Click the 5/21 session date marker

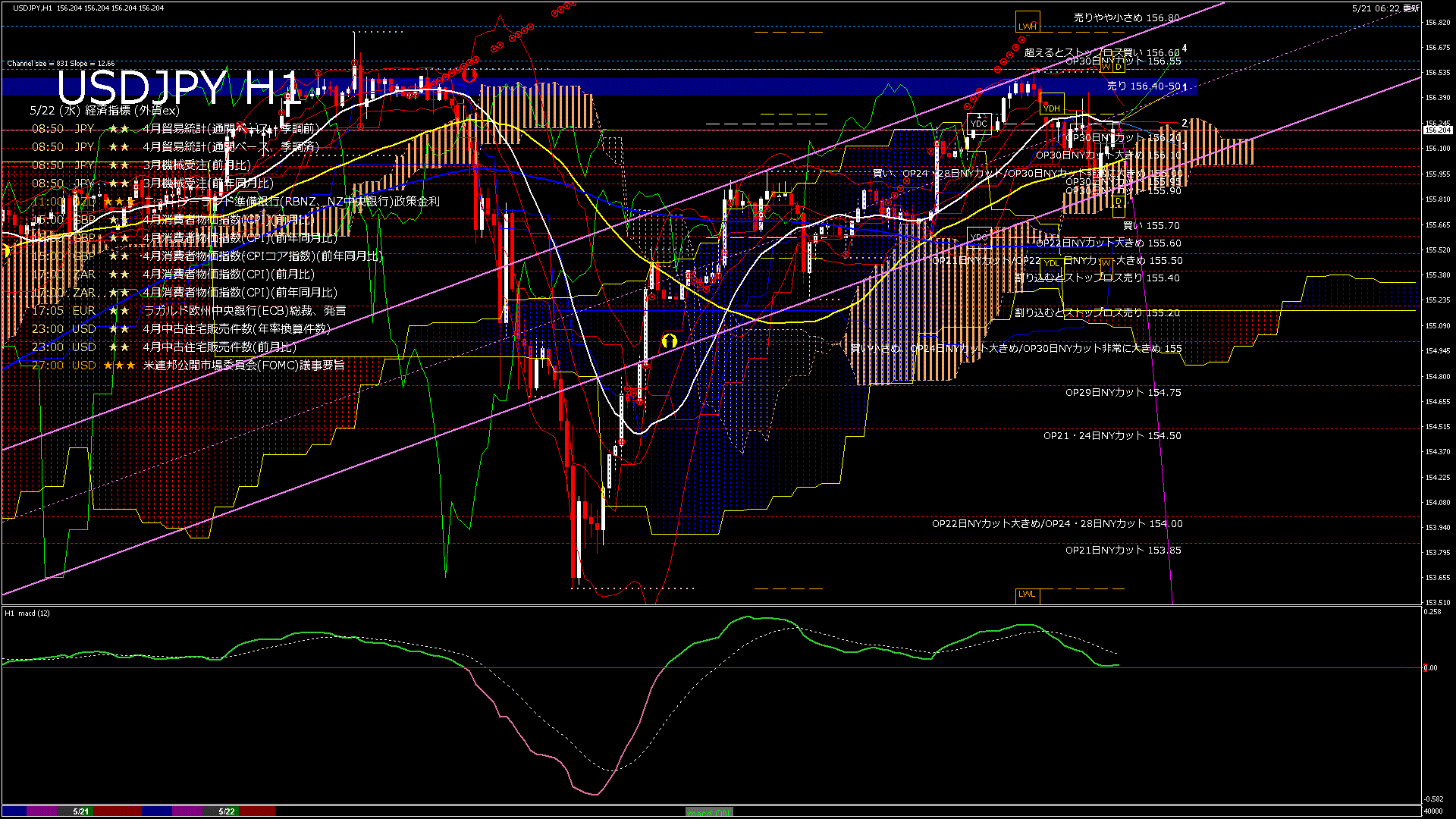coord(81,811)
